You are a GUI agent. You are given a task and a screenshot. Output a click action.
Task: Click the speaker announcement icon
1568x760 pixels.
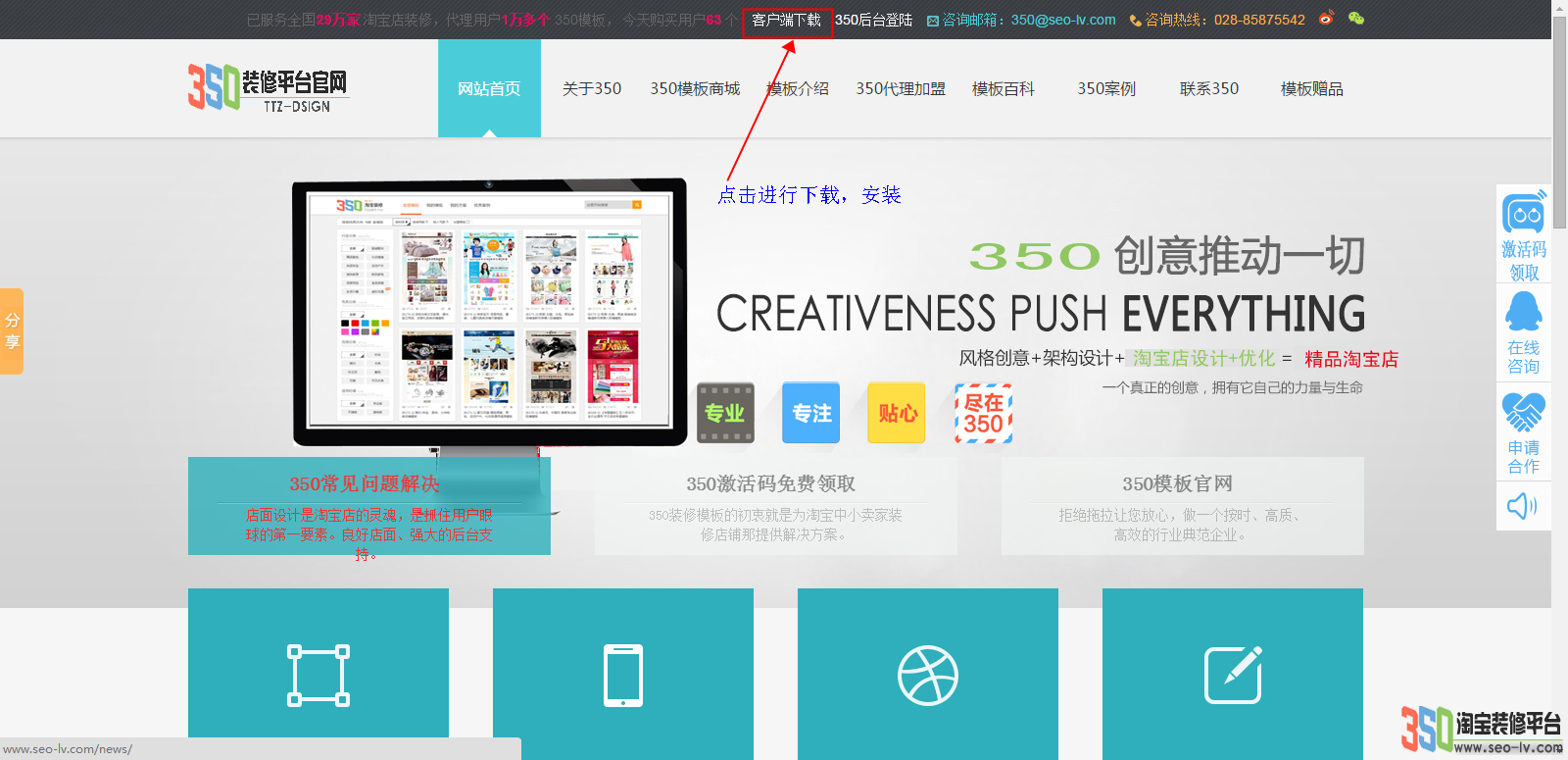pyautogui.click(x=1522, y=506)
